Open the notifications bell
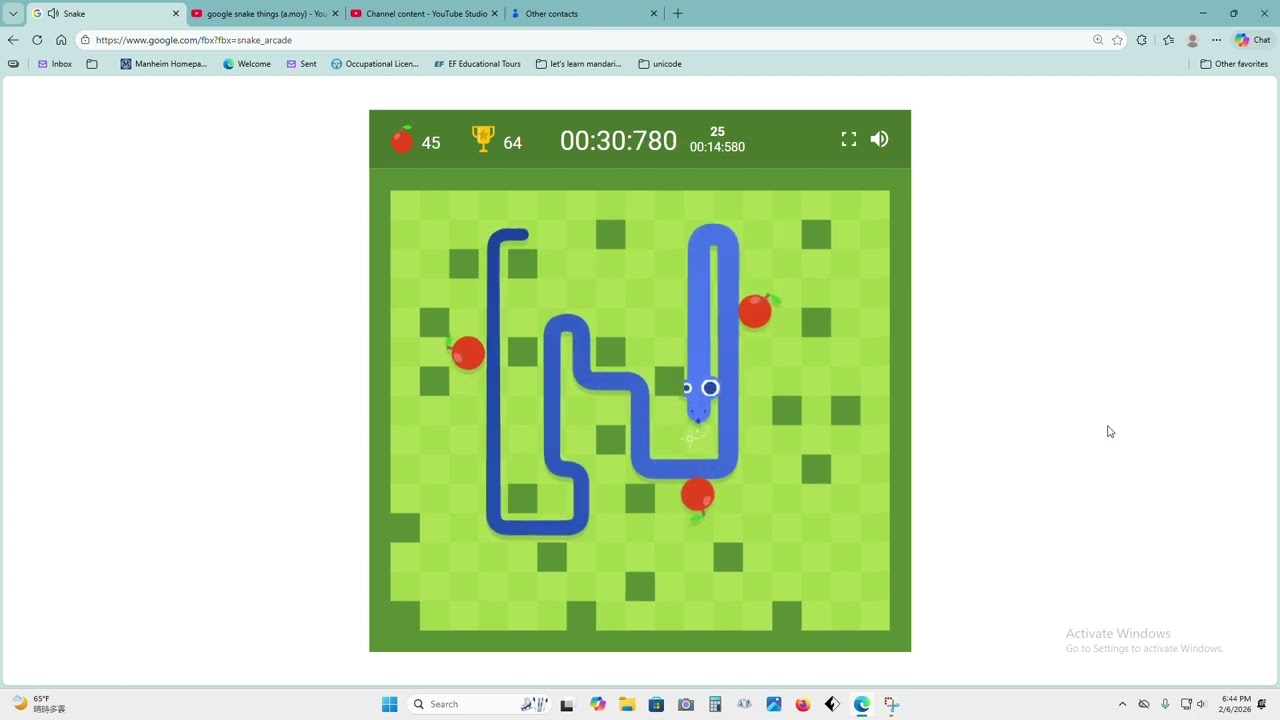This screenshot has width=1280, height=720. point(1262,704)
